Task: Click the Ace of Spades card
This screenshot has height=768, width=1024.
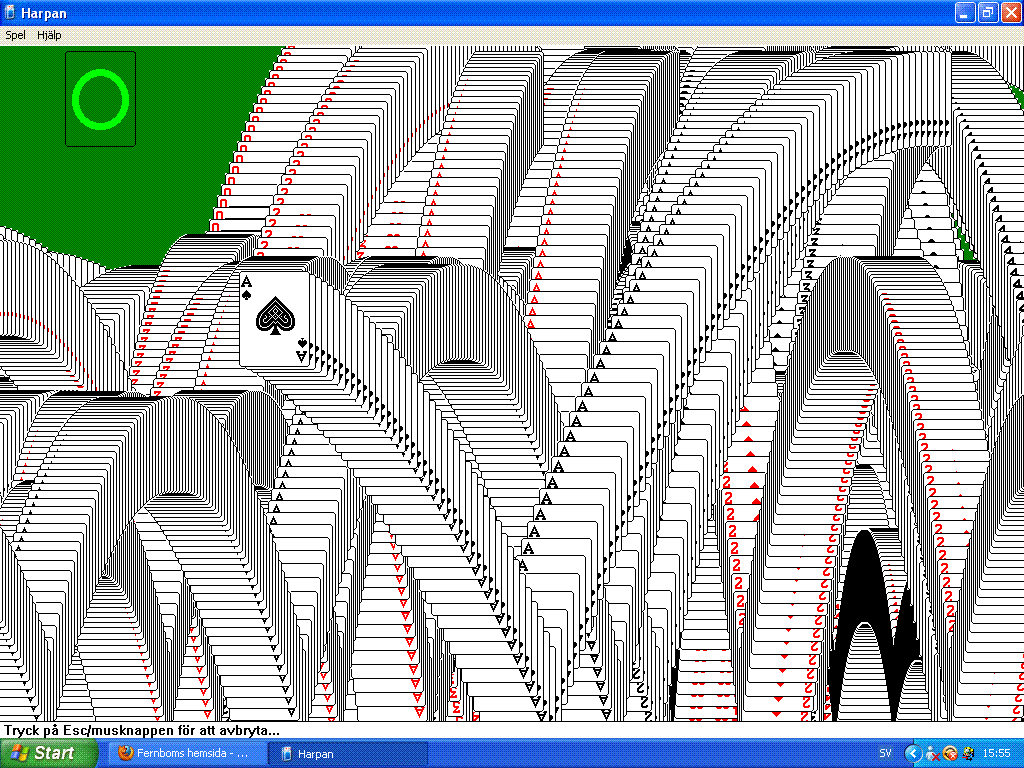Action: tap(273, 317)
